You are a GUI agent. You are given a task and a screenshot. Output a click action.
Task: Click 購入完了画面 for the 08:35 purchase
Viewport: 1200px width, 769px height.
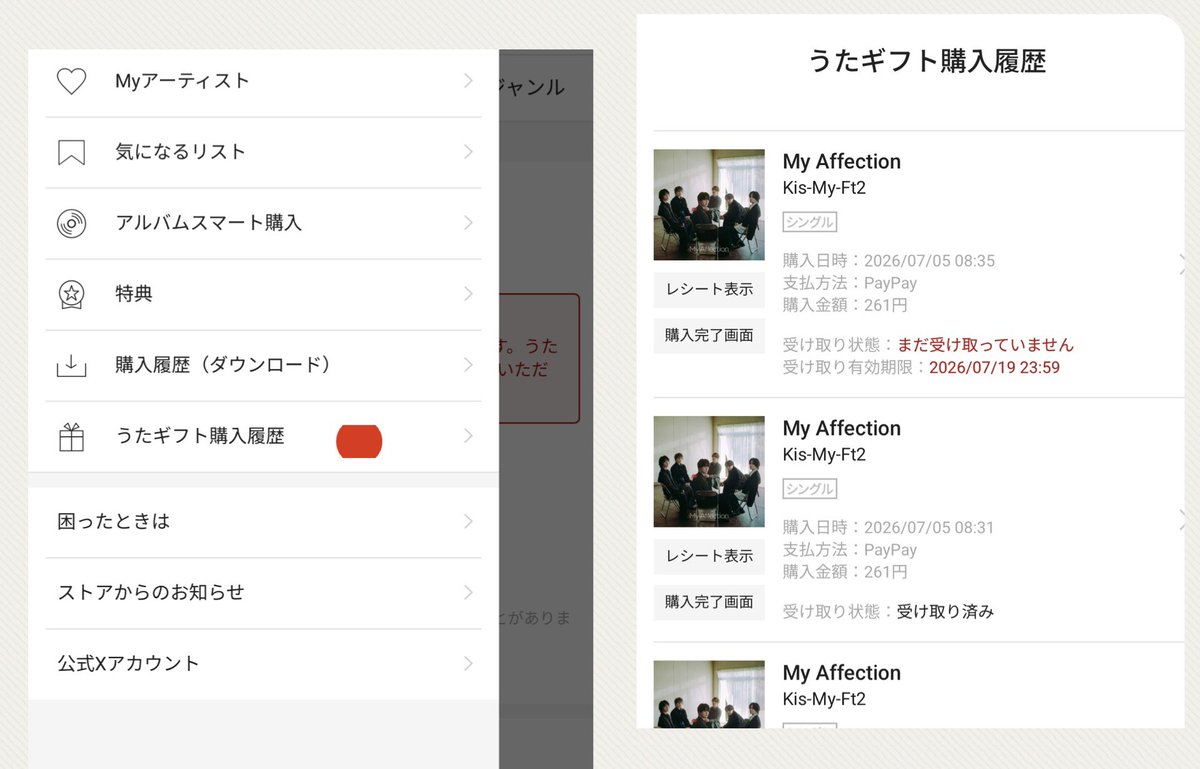[709, 336]
